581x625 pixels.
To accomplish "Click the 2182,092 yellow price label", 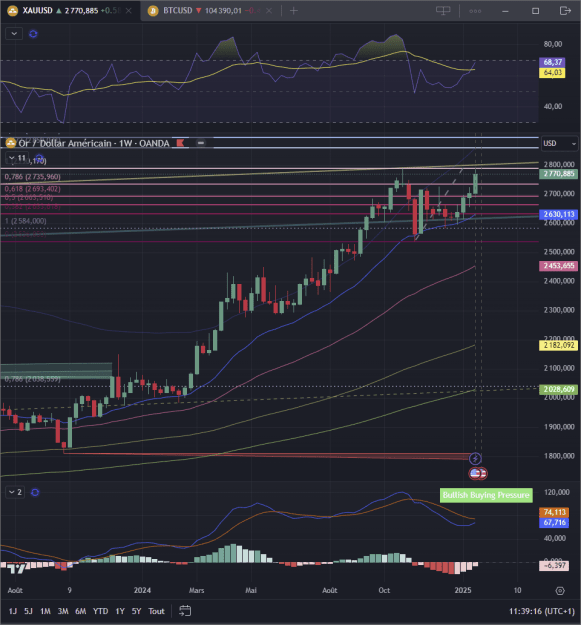I will pyautogui.click(x=559, y=345).
